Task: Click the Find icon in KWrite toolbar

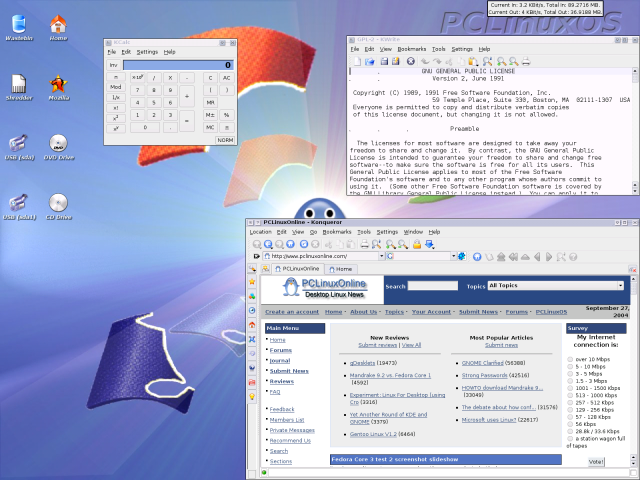Action: [x=487, y=61]
